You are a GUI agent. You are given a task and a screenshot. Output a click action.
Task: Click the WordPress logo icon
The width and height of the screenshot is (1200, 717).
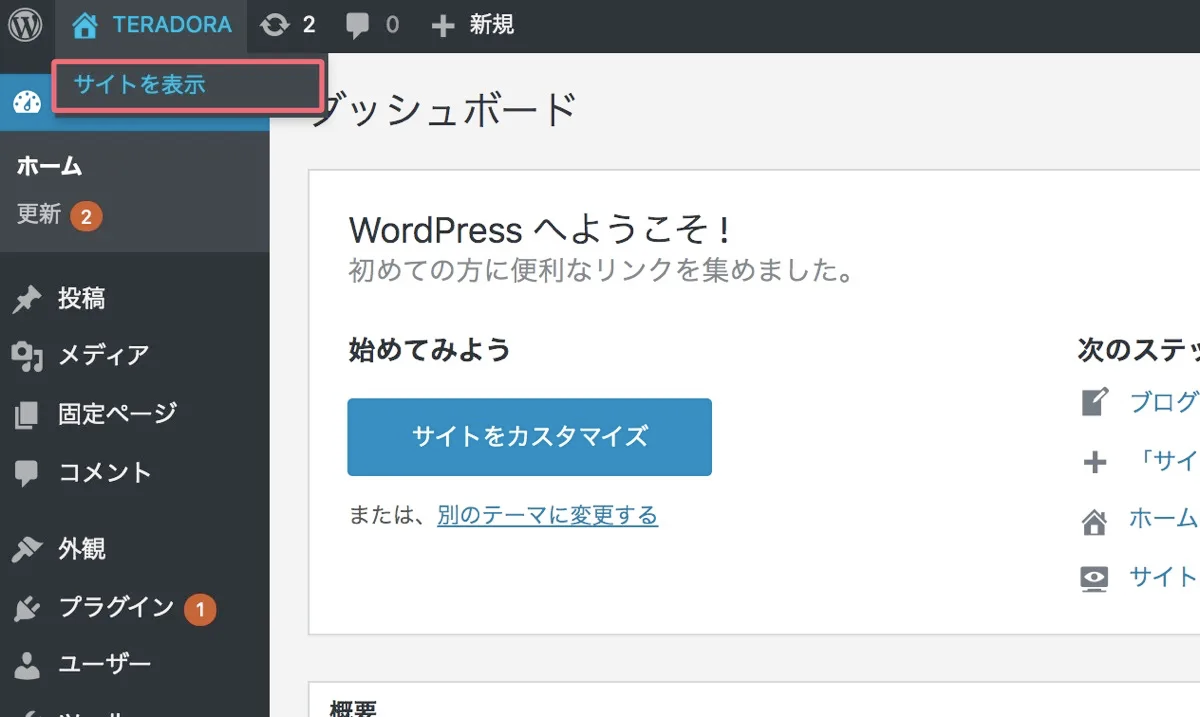(x=25, y=25)
